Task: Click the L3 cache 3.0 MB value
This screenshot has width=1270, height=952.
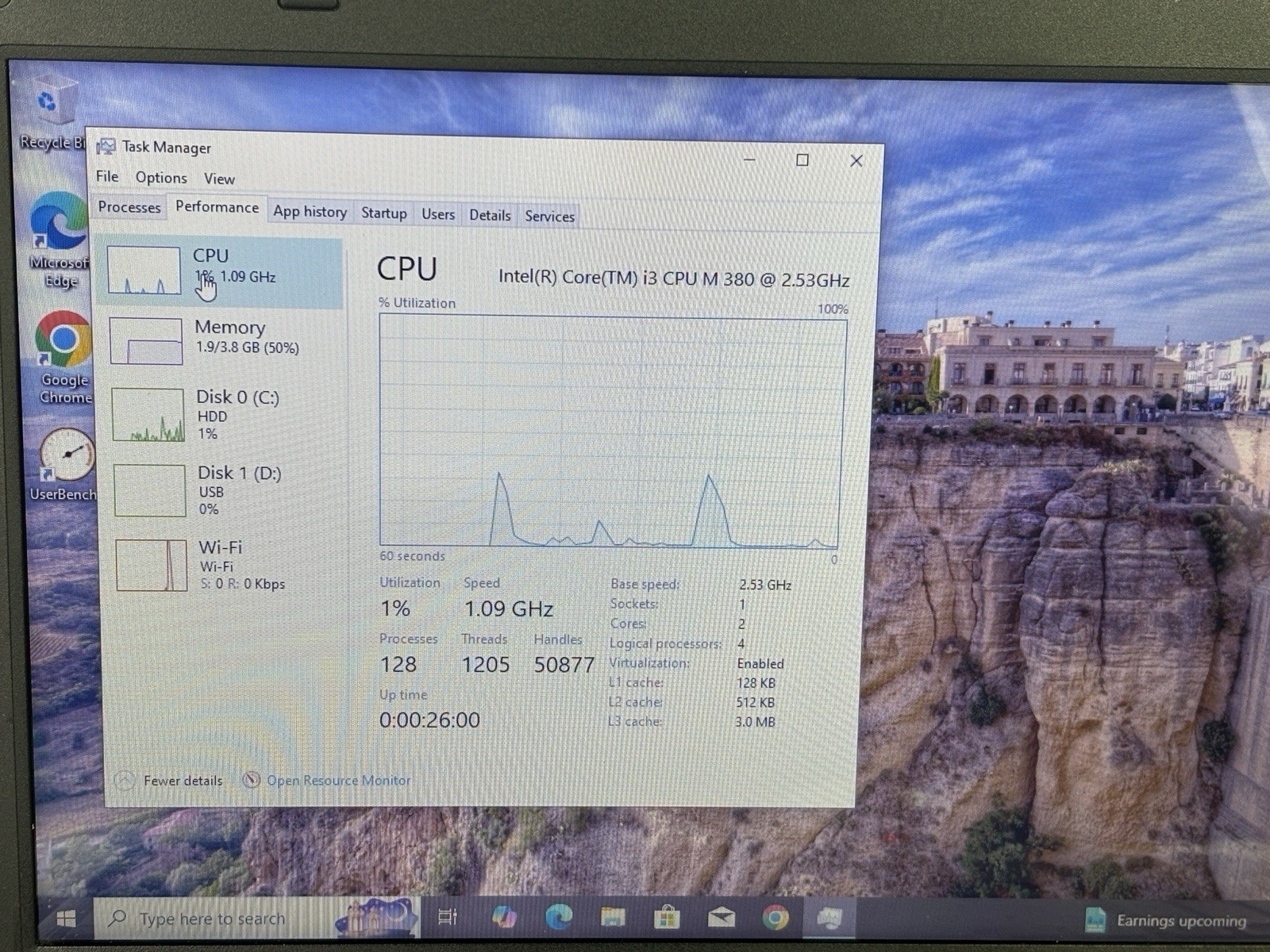Action: [x=755, y=722]
